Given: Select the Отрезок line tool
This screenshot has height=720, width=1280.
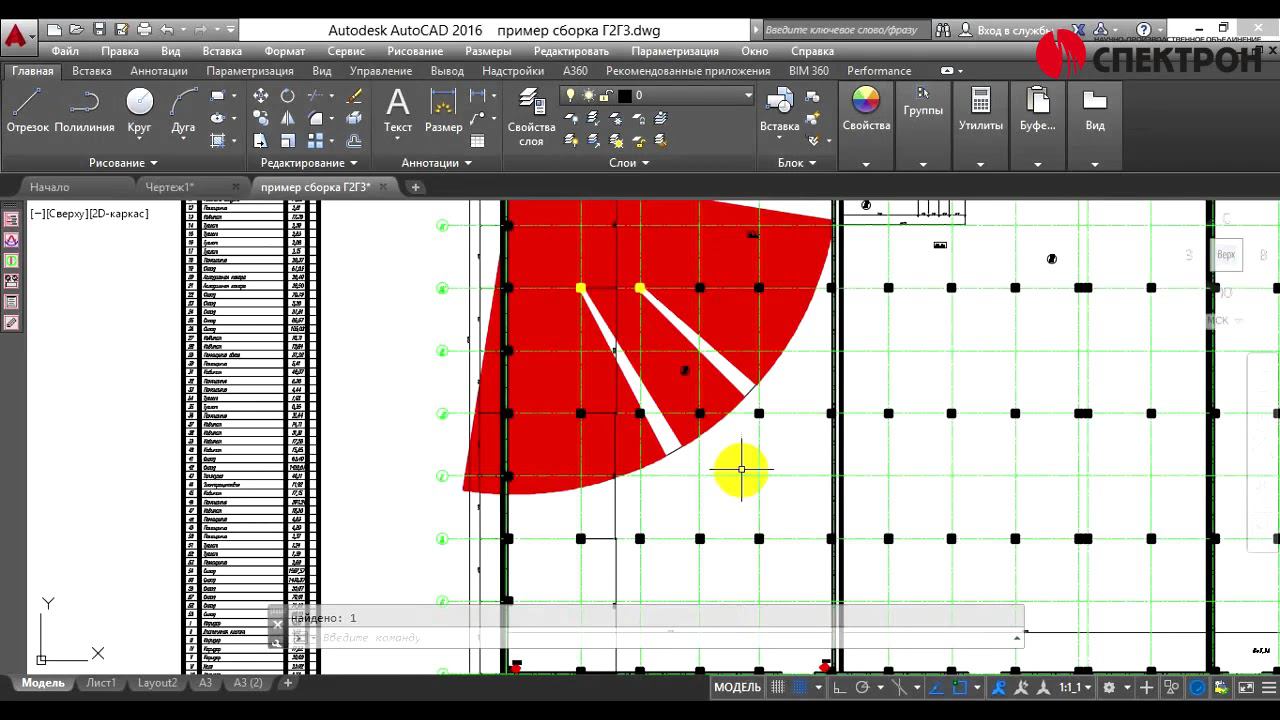Looking at the screenshot, I should tap(27, 110).
